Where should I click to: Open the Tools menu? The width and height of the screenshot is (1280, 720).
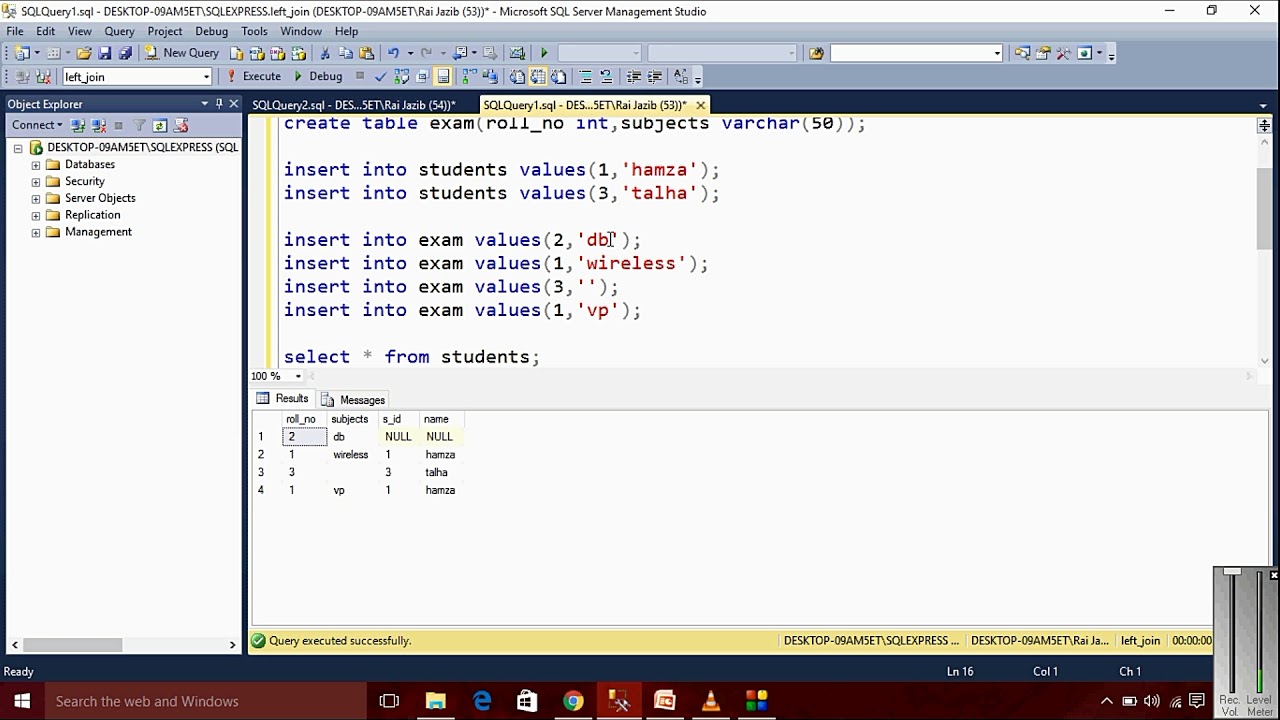(254, 31)
